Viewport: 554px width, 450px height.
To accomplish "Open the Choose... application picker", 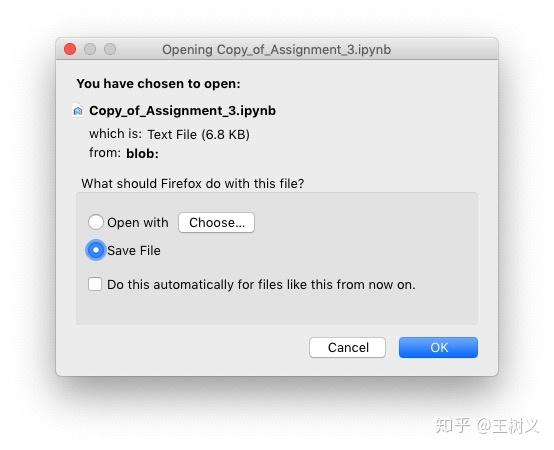I will click(x=216, y=223).
